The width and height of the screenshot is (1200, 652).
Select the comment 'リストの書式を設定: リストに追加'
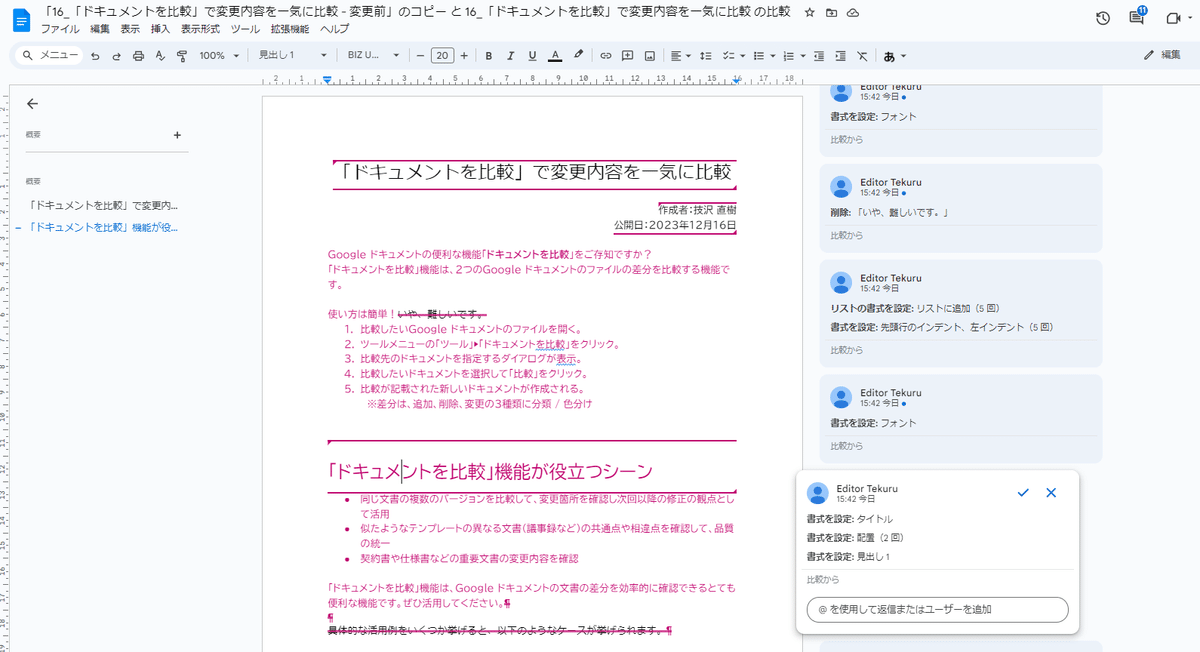click(961, 312)
